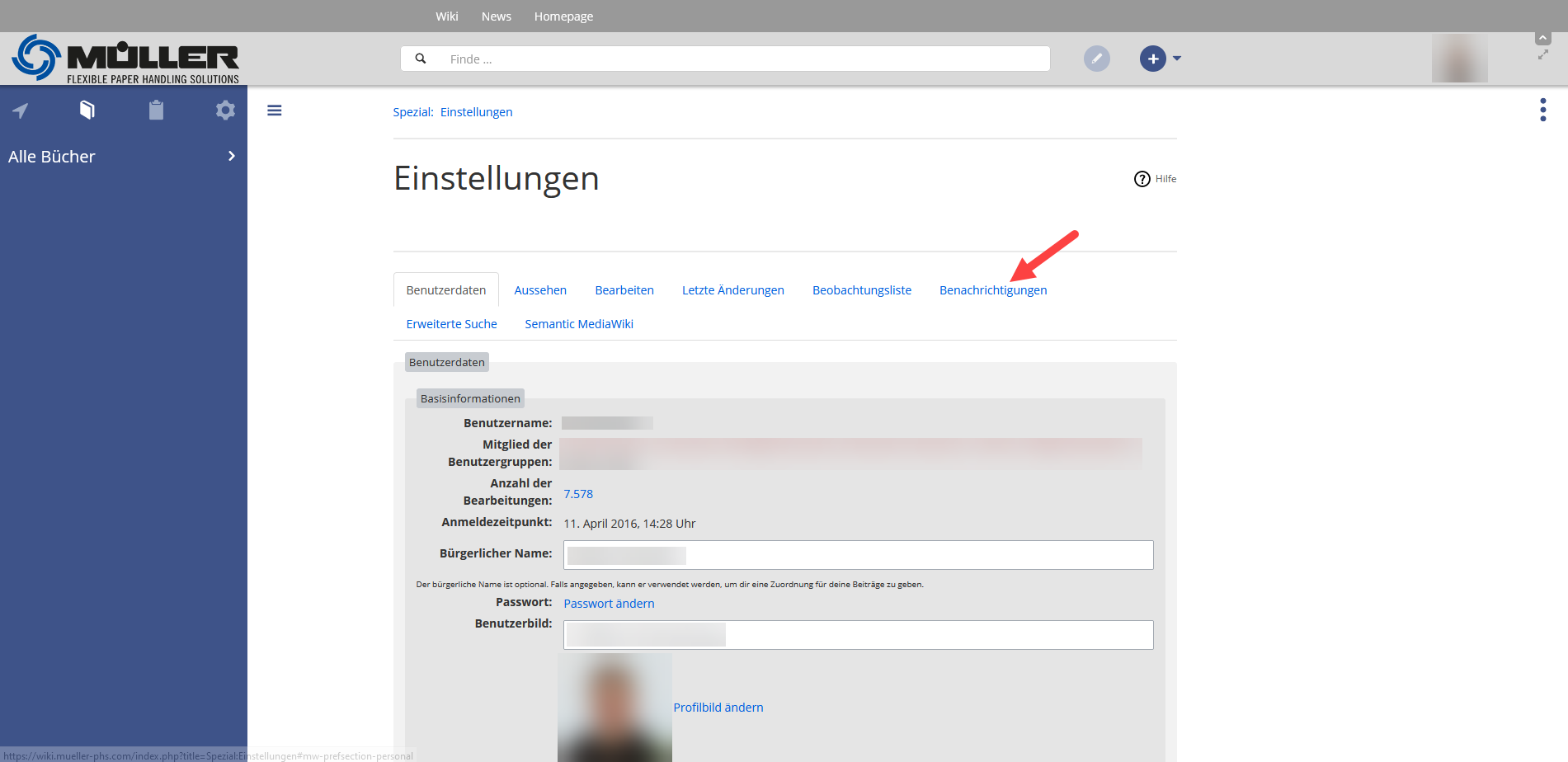Open News in the top menu
This screenshot has width=1568, height=762.
(497, 16)
